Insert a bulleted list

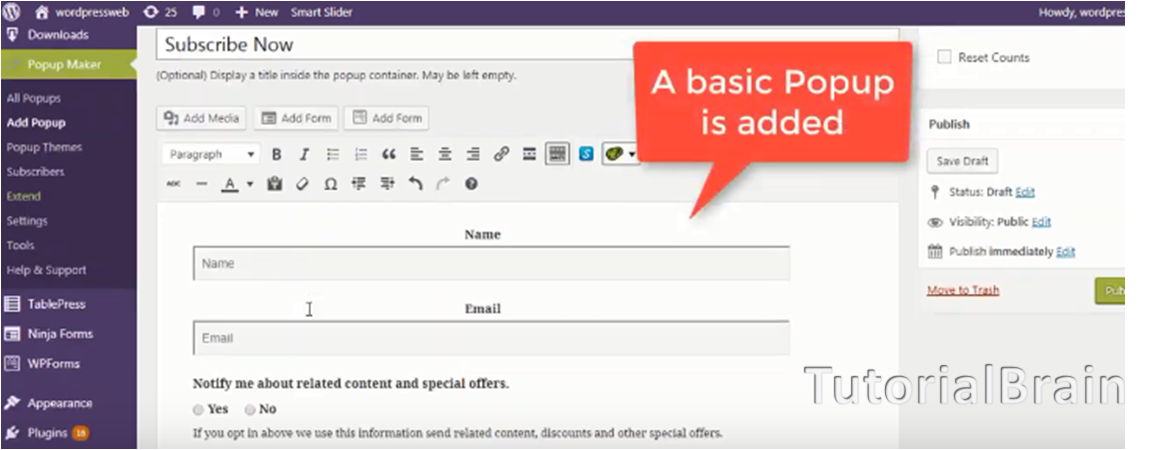tap(333, 154)
